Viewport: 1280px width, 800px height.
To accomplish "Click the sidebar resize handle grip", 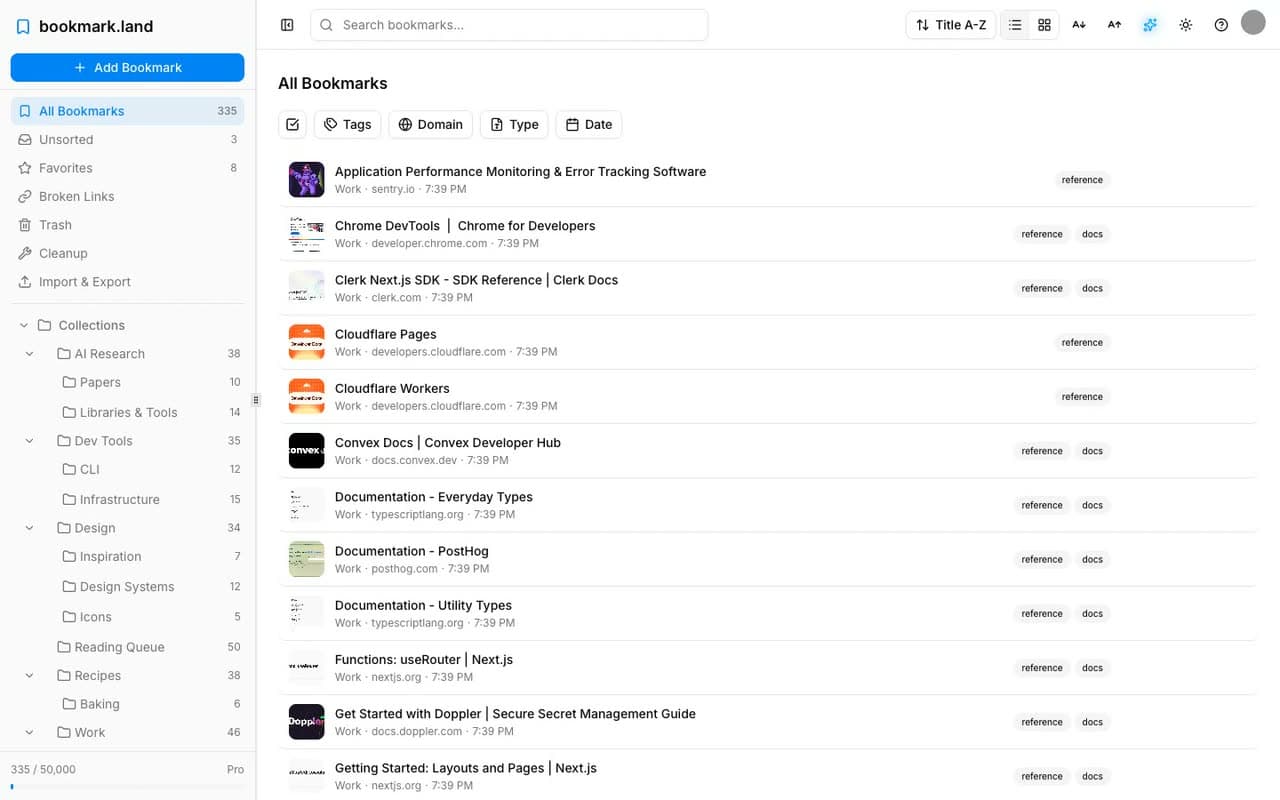I will [x=256, y=400].
